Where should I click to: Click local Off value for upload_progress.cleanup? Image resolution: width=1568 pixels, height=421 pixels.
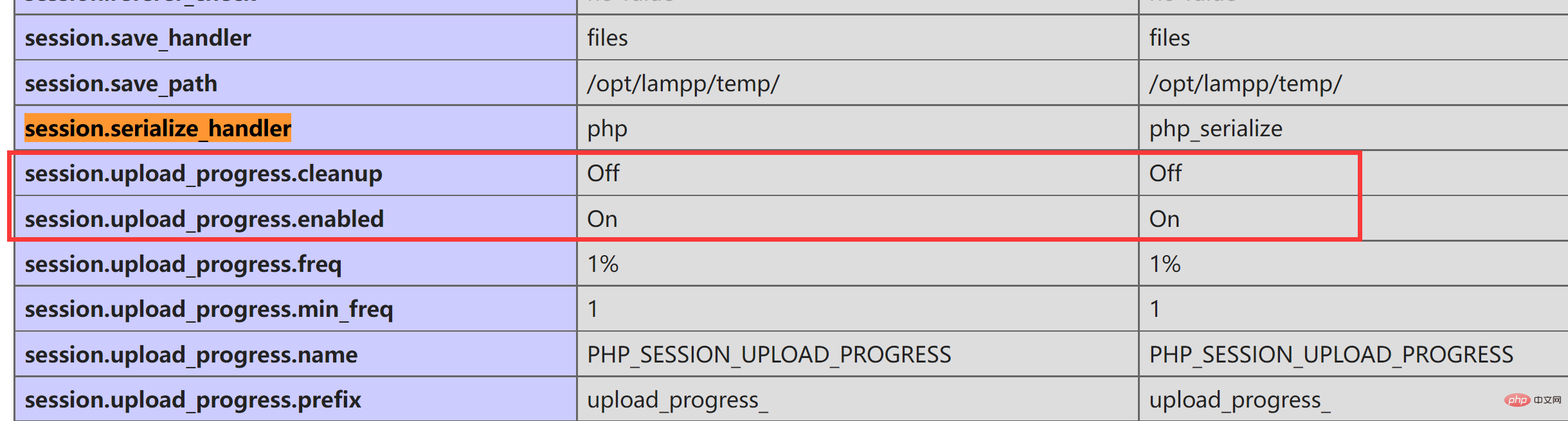[x=603, y=173]
